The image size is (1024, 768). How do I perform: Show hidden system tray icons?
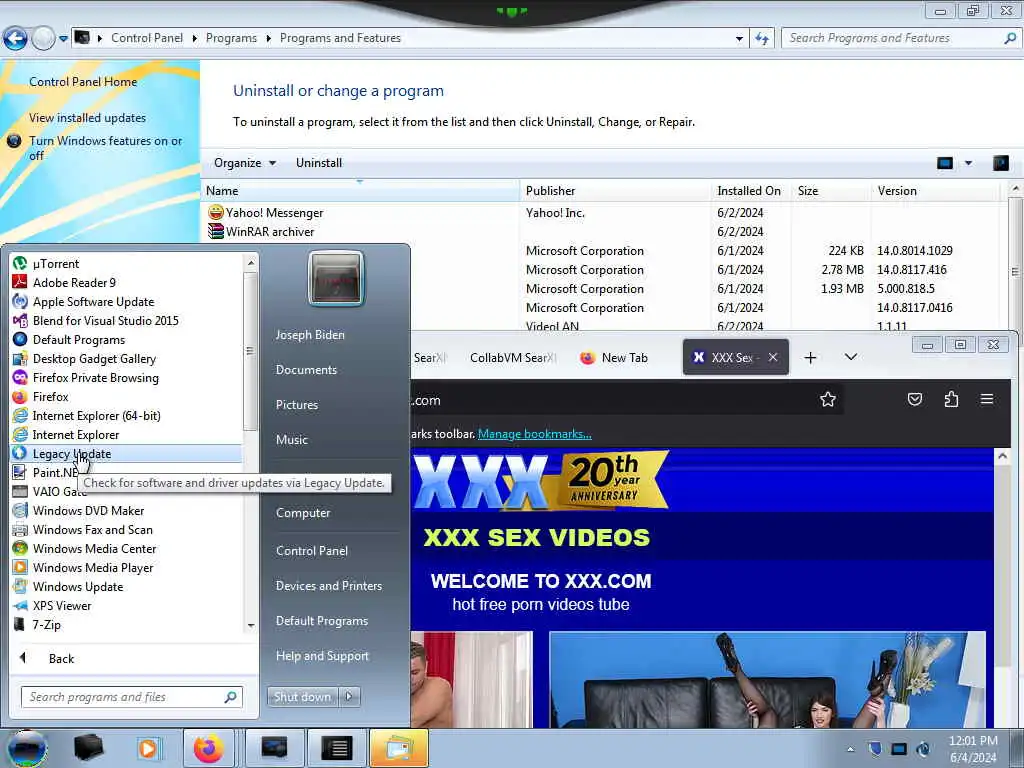tap(850, 749)
